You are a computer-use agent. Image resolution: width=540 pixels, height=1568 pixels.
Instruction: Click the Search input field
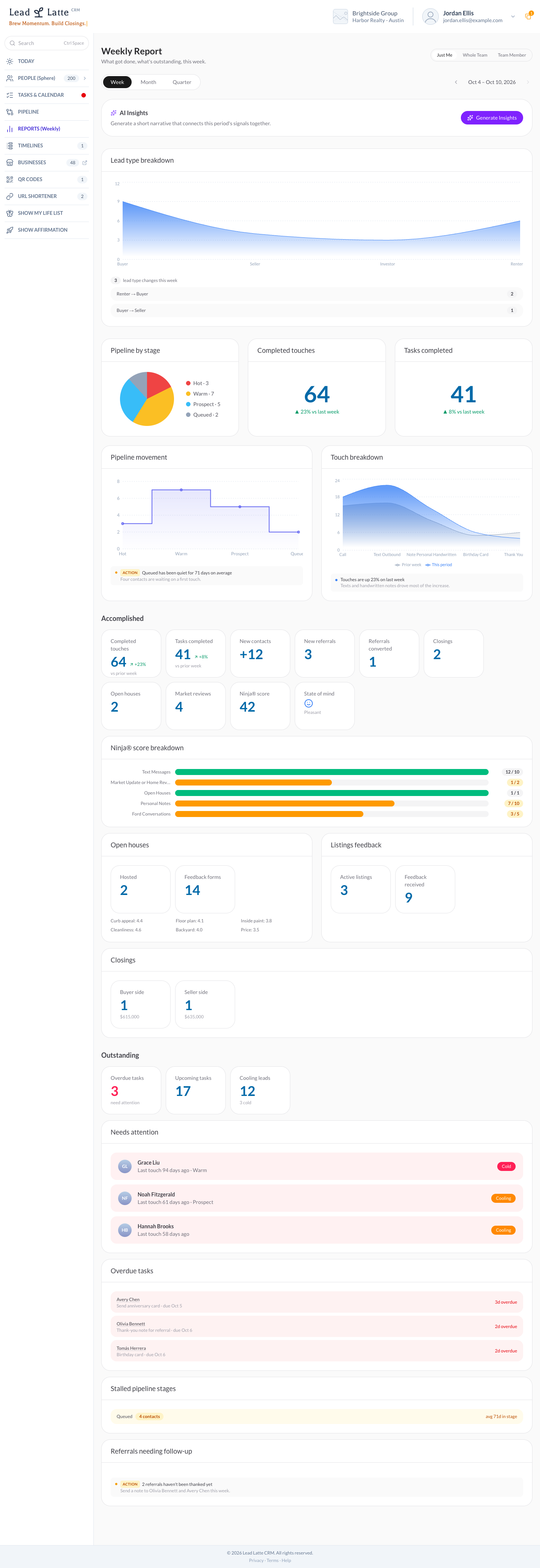(x=46, y=43)
